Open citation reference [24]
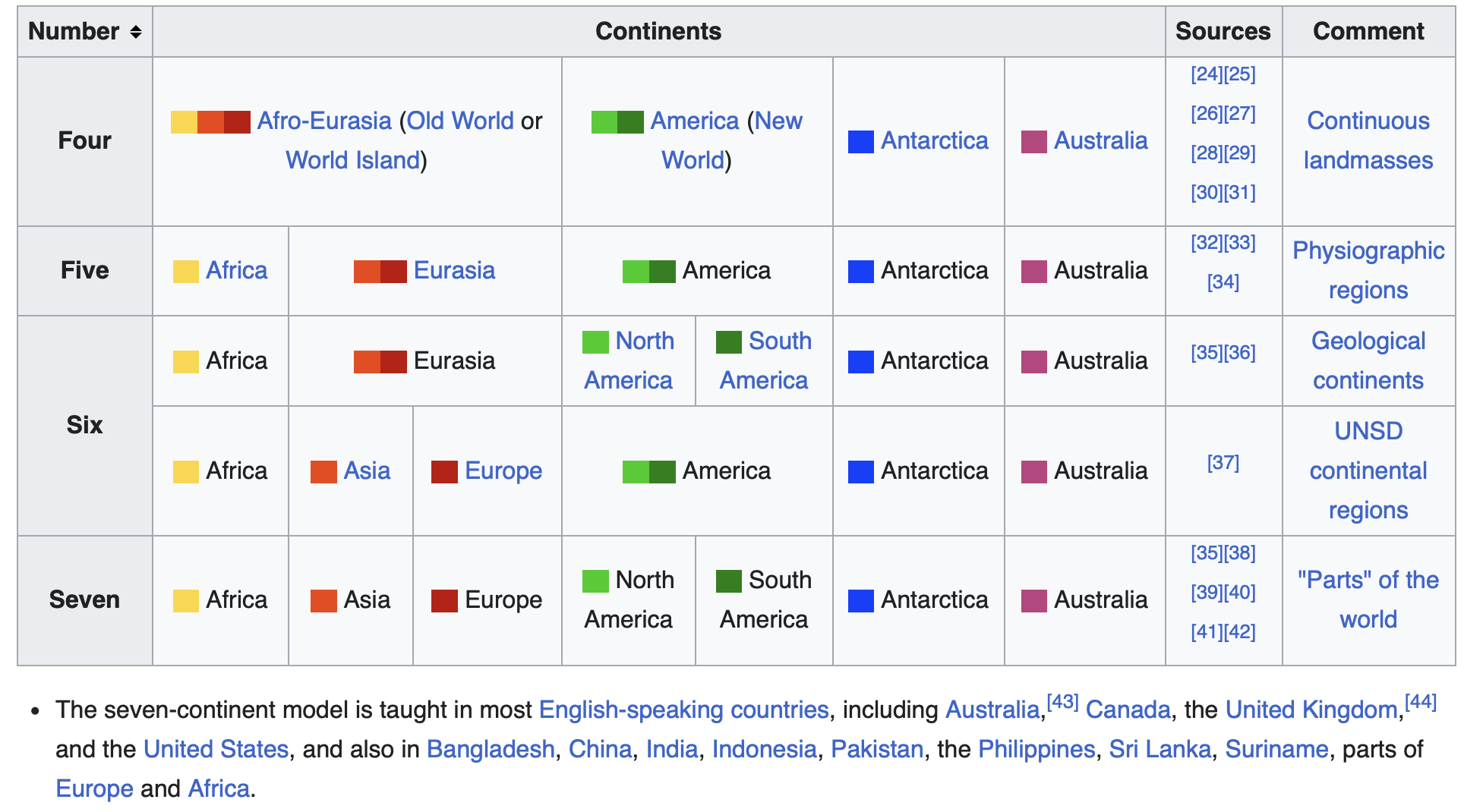This screenshot has height=812, width=1464. pyautogui.click(x=1207, y=74)
